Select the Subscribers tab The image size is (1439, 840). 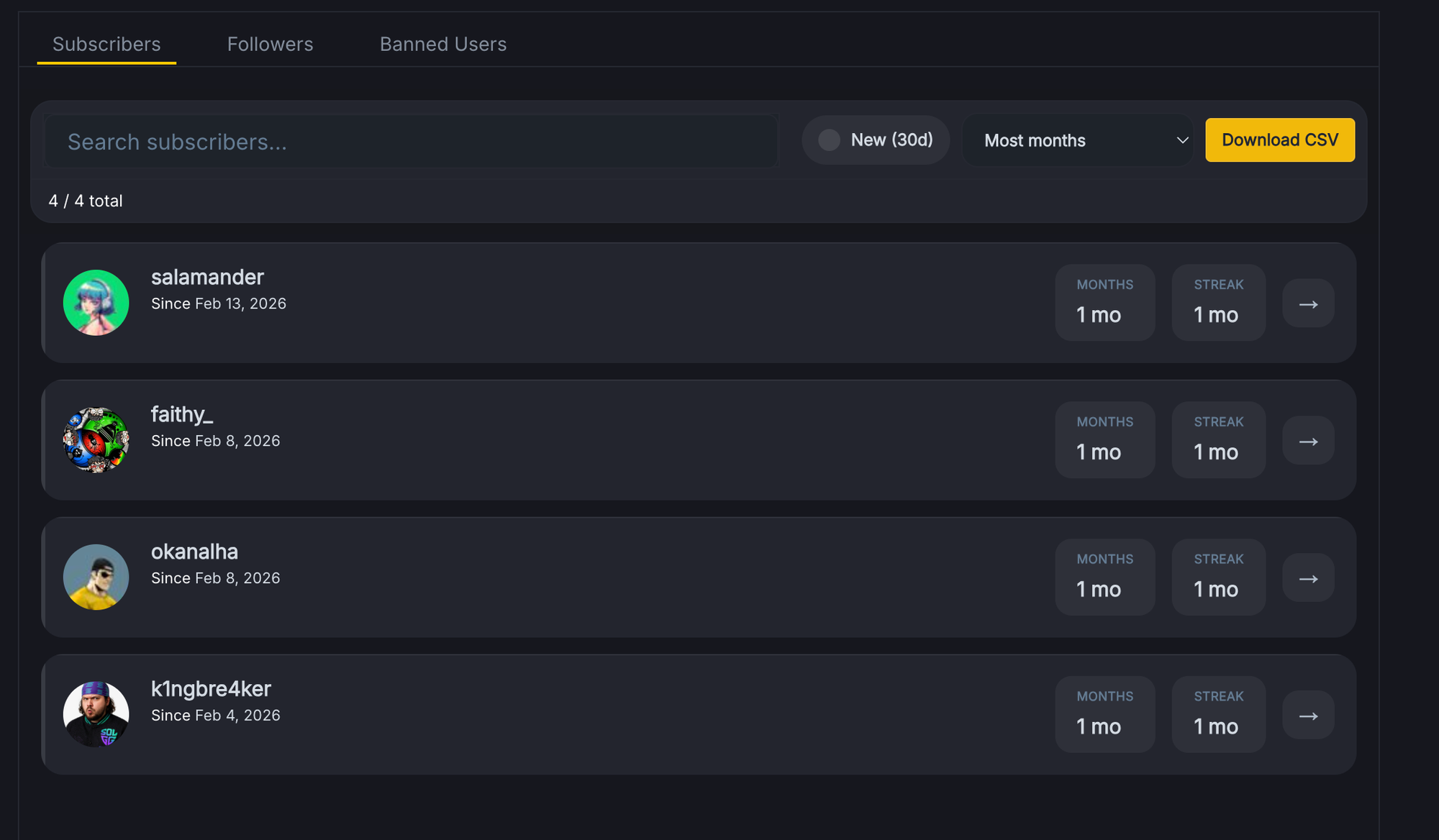coord(106,45)
